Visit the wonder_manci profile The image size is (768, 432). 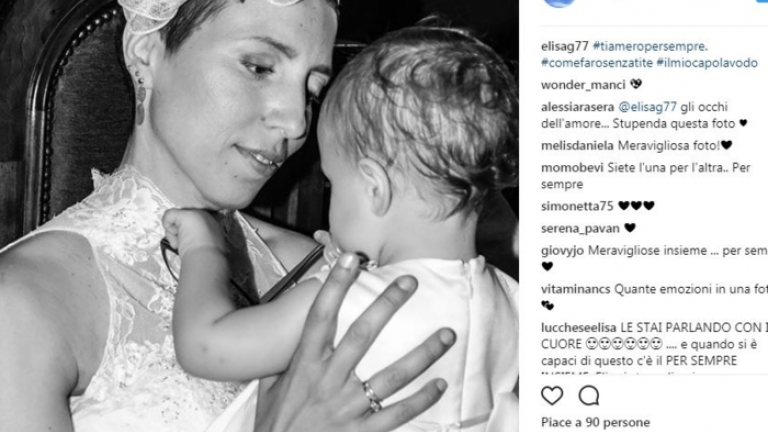click(583, 85)
